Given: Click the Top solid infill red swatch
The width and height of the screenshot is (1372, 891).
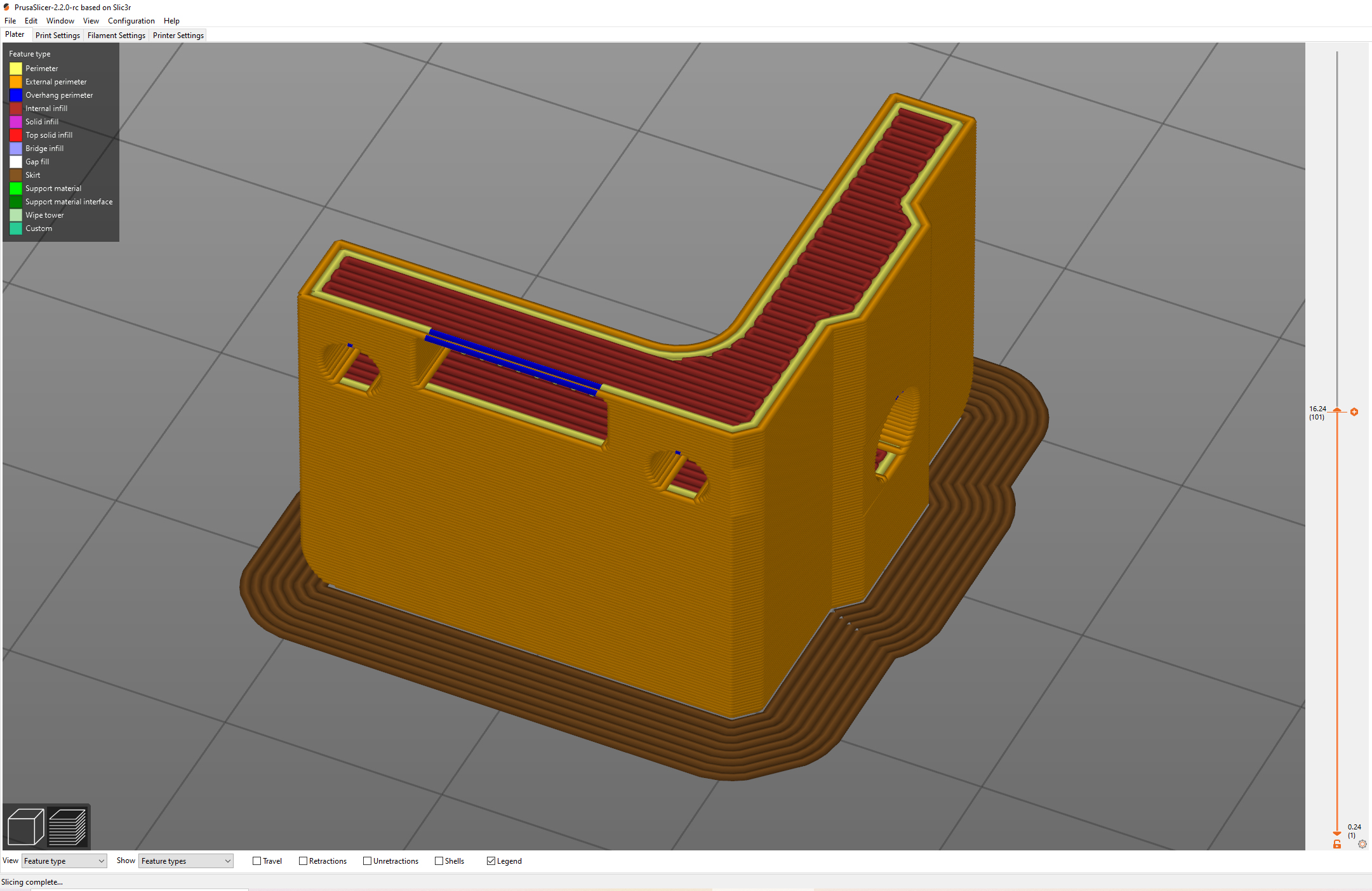Looking at the screenshot, I should [x=16, y=135].
